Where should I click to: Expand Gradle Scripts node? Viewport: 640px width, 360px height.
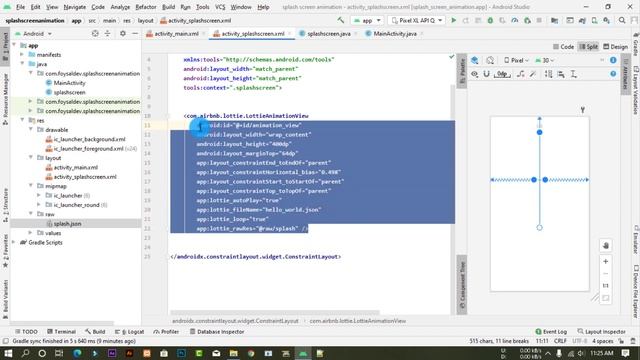14,242
